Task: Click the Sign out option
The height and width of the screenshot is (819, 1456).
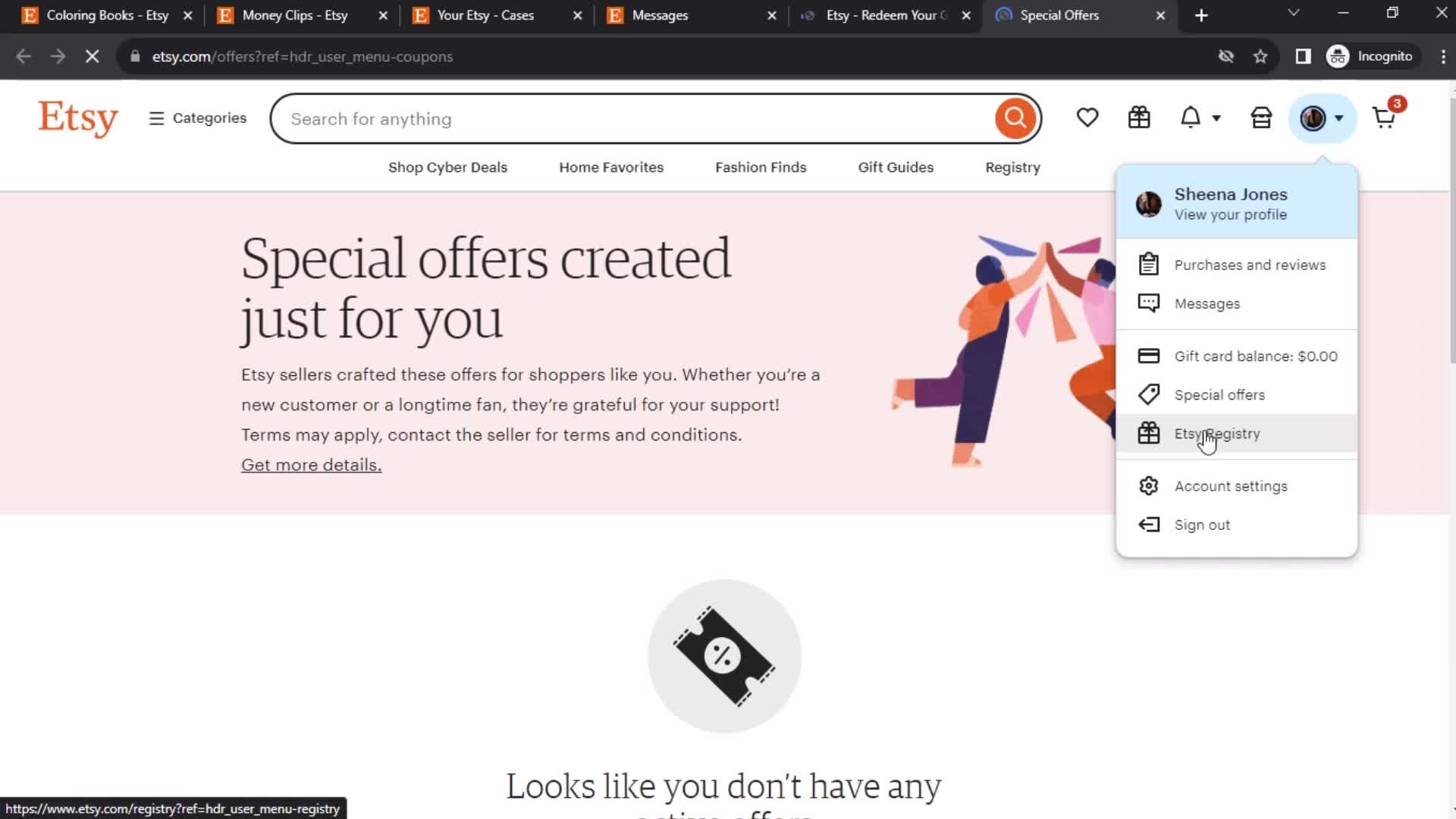Action: click(x=1202, y=524)
